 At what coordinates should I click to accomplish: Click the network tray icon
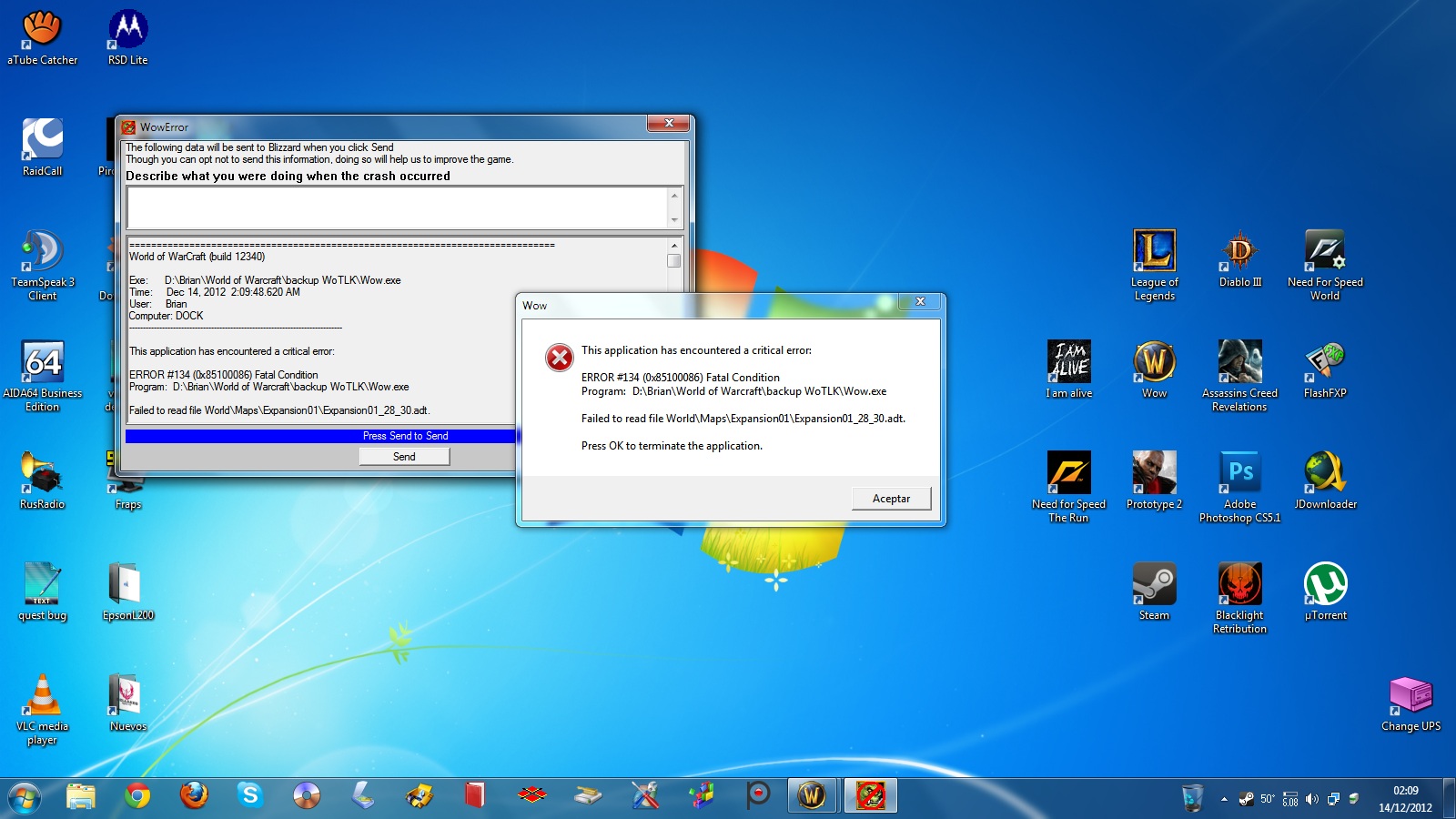[x=1333, y=799]
